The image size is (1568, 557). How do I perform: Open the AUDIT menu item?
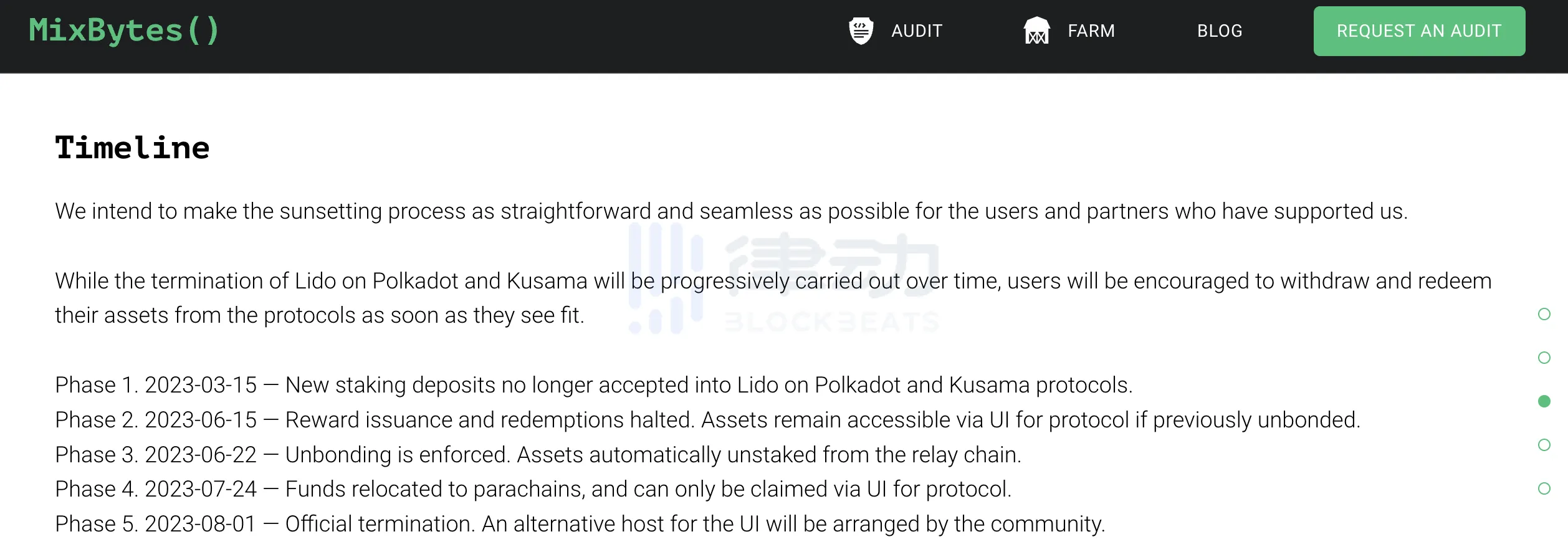(916, 31)
